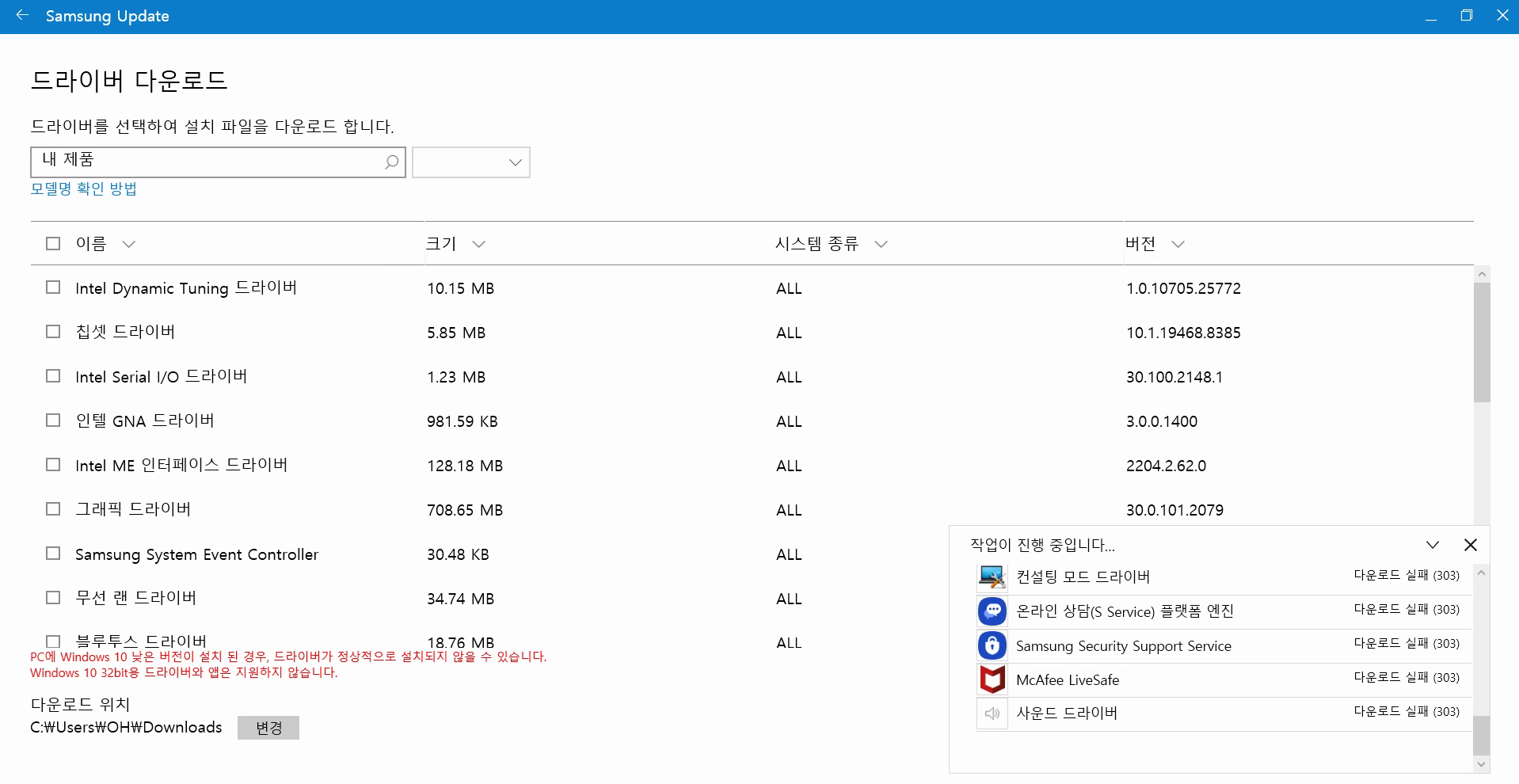Viewport: 1519px width, 784px height.
Task: Click the 981.59 KB size cell
Action: (463, 421)
